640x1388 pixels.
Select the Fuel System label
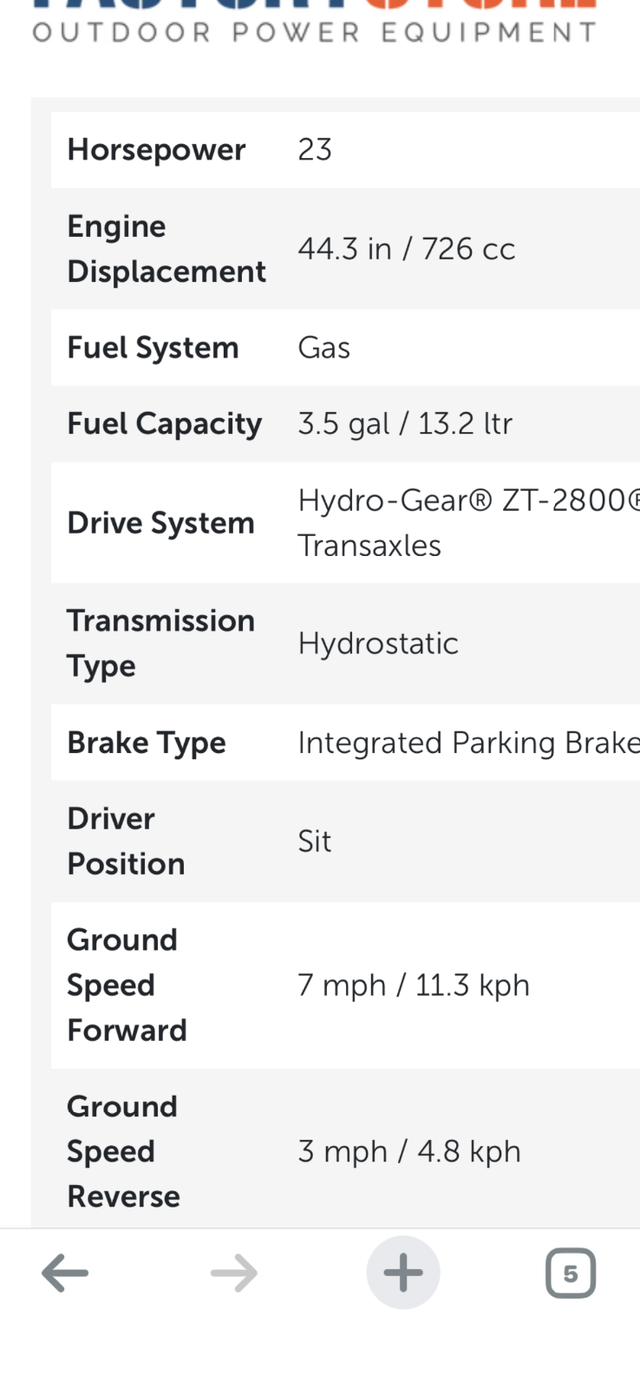(x=153, y=348)
